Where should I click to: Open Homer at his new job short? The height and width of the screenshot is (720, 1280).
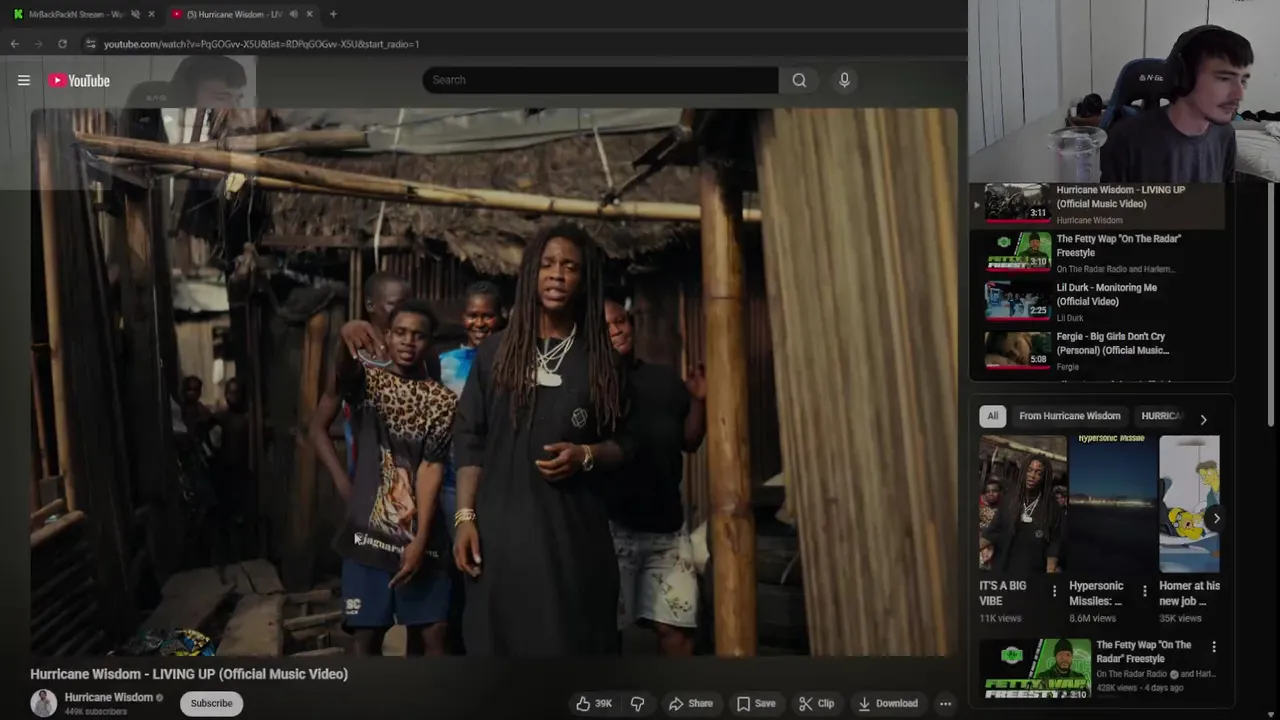click(x=1189, y=504)
